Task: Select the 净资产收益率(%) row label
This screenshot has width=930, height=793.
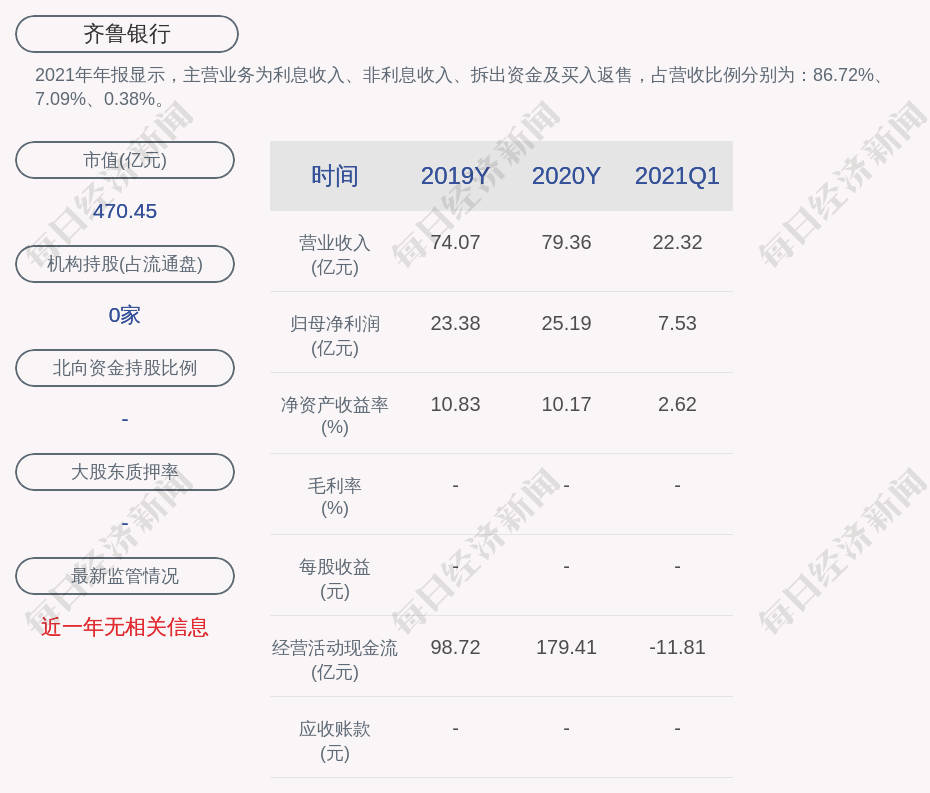Action: point(335,416)
